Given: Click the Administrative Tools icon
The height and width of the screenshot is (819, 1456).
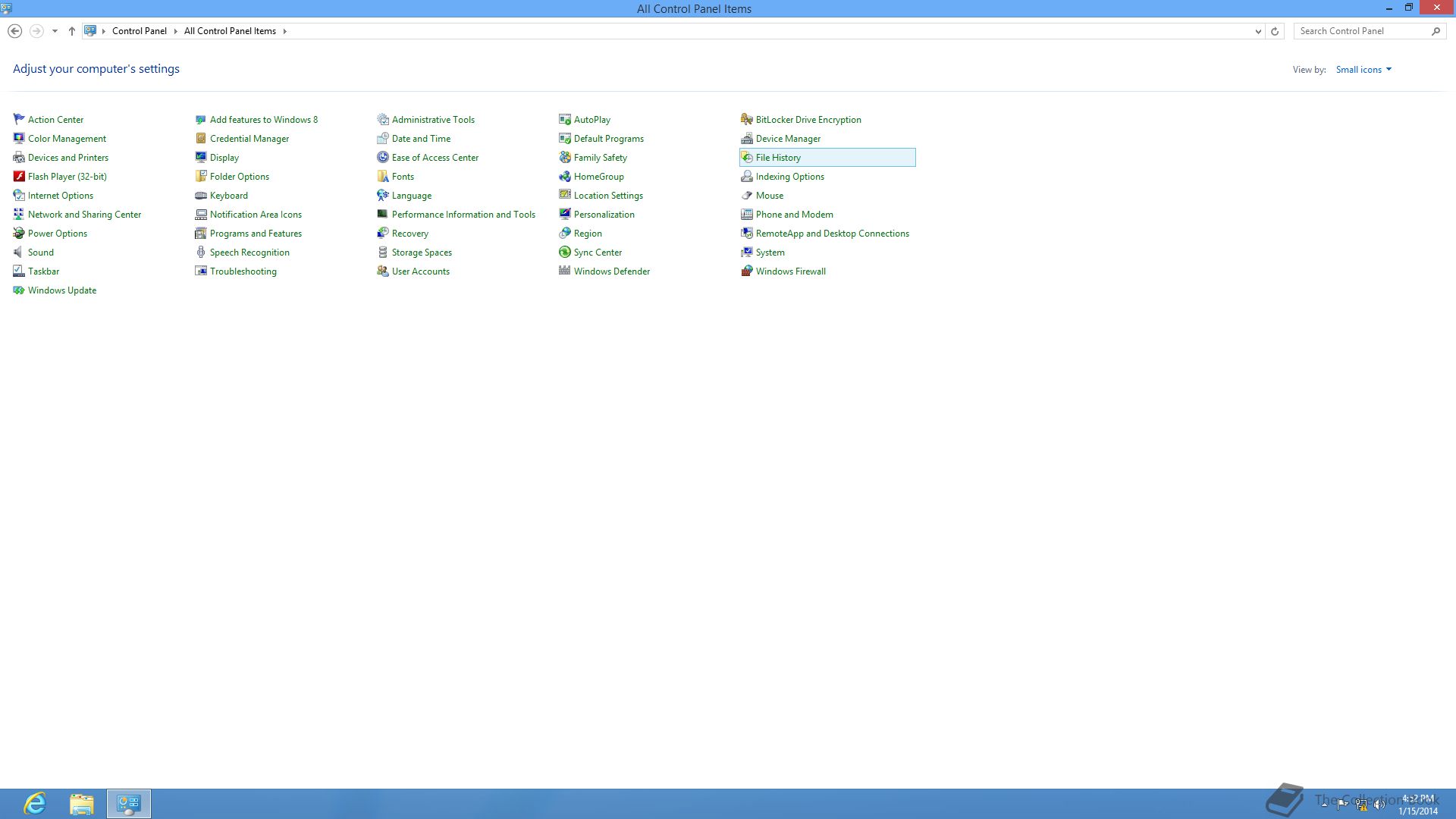Looking at the screenshot, I should pos(383,119).
